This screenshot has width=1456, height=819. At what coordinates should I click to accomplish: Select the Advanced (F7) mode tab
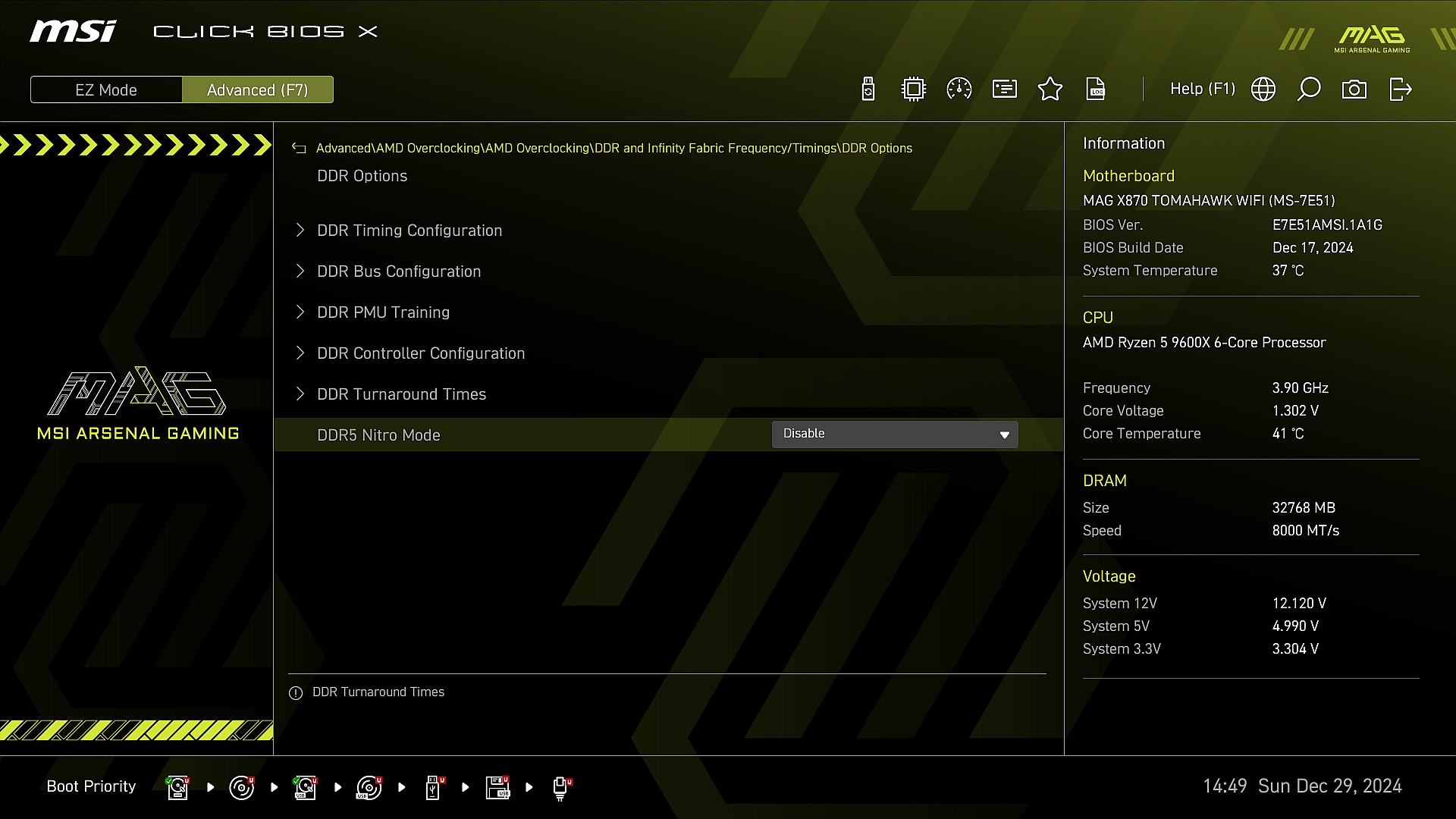click(x=258, y=89)
